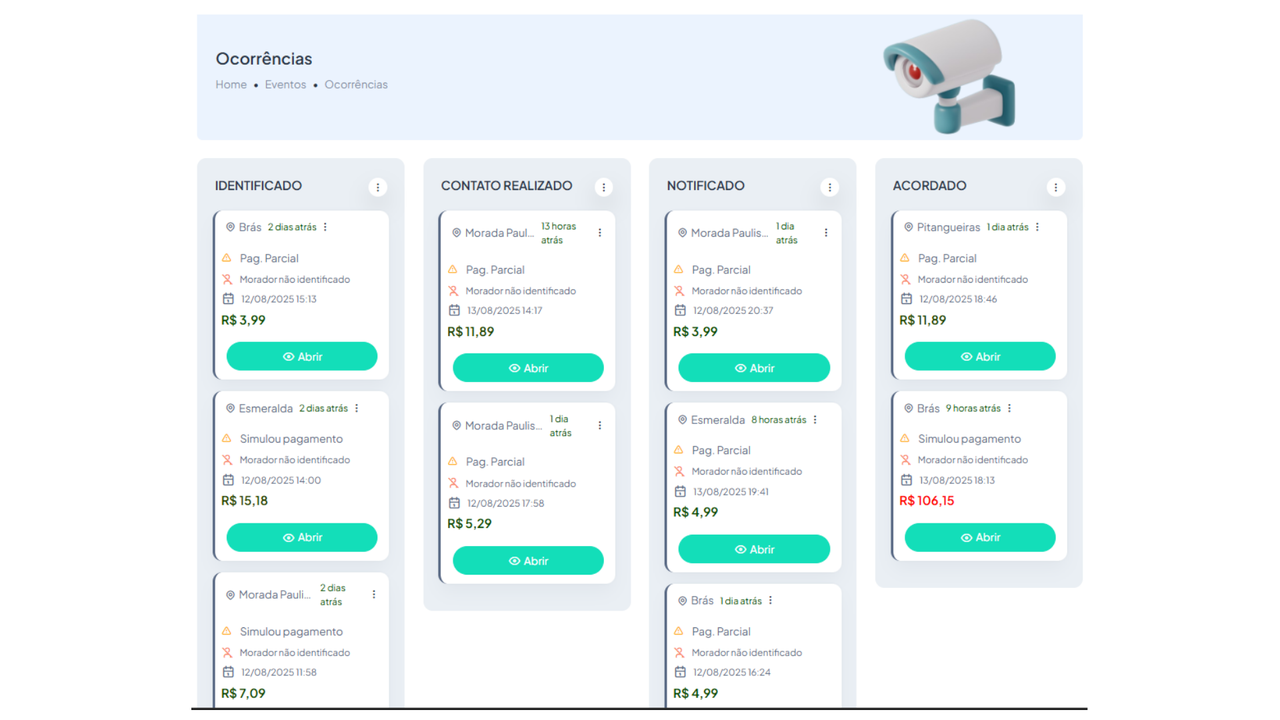1280x720 pixels.
Task: Open the Brás occurrence of R$ 3,99
Action: (301, 357)
